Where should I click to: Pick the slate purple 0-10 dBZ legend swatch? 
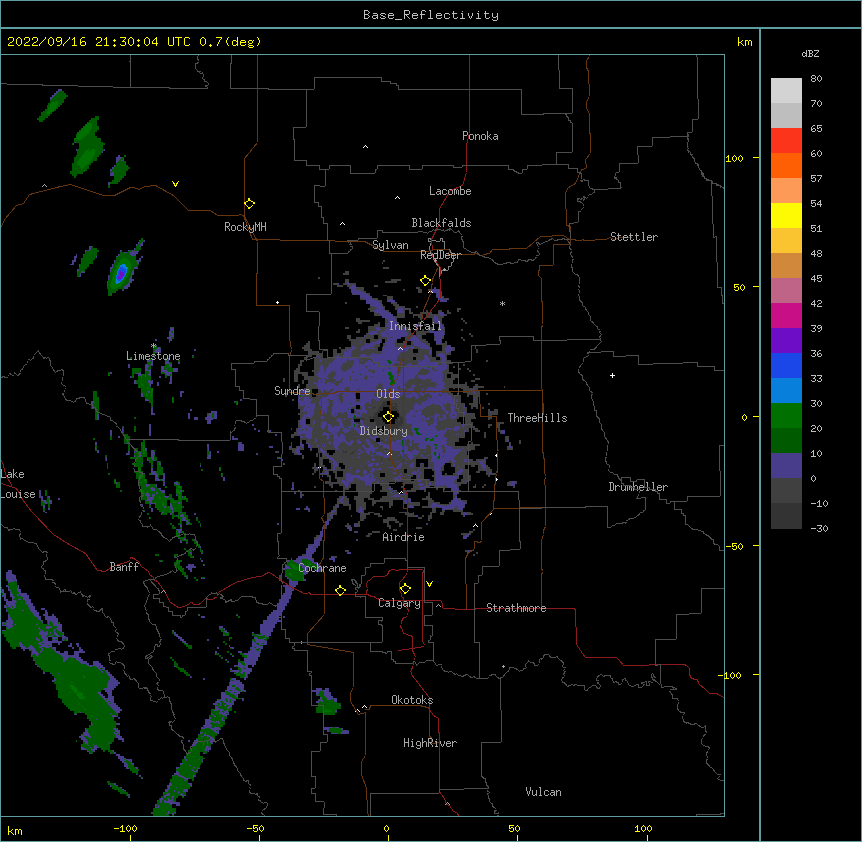click(x=786, y=466)
